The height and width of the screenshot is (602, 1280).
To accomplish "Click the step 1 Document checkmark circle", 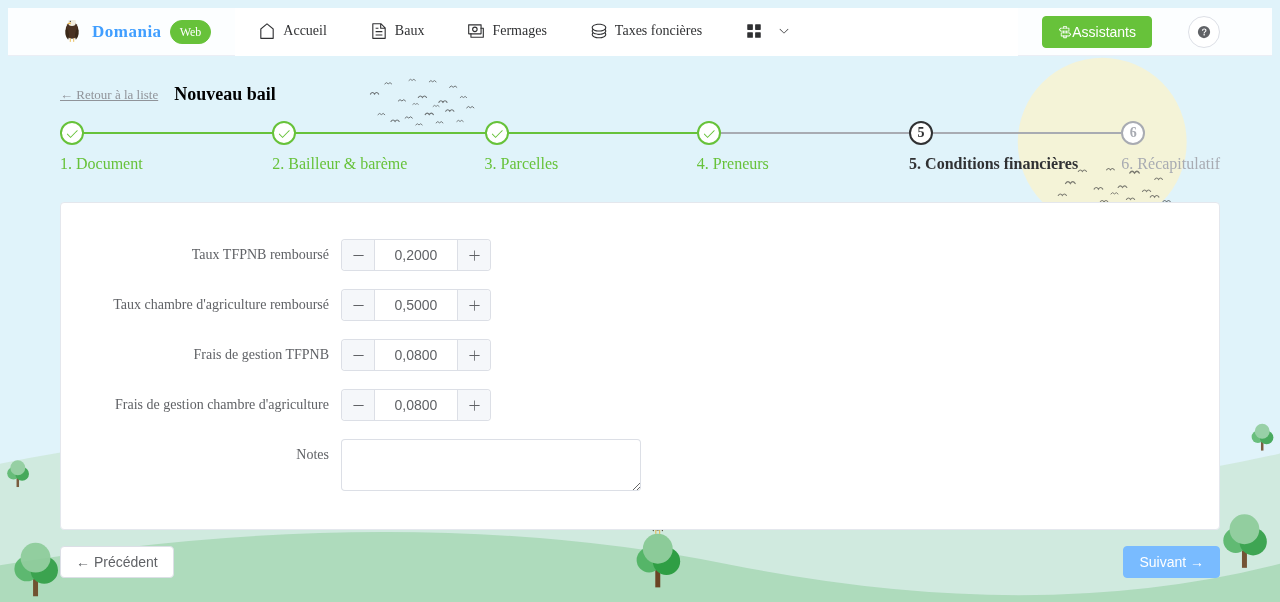I will click(72, 133).
